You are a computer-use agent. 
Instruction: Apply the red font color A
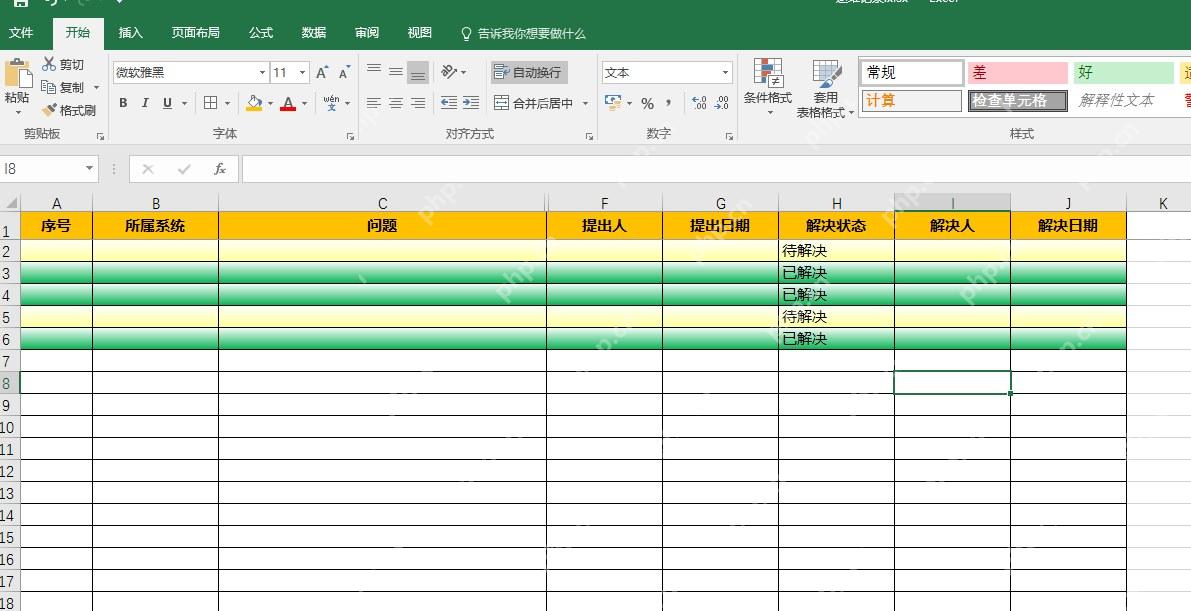click(288, 103)
